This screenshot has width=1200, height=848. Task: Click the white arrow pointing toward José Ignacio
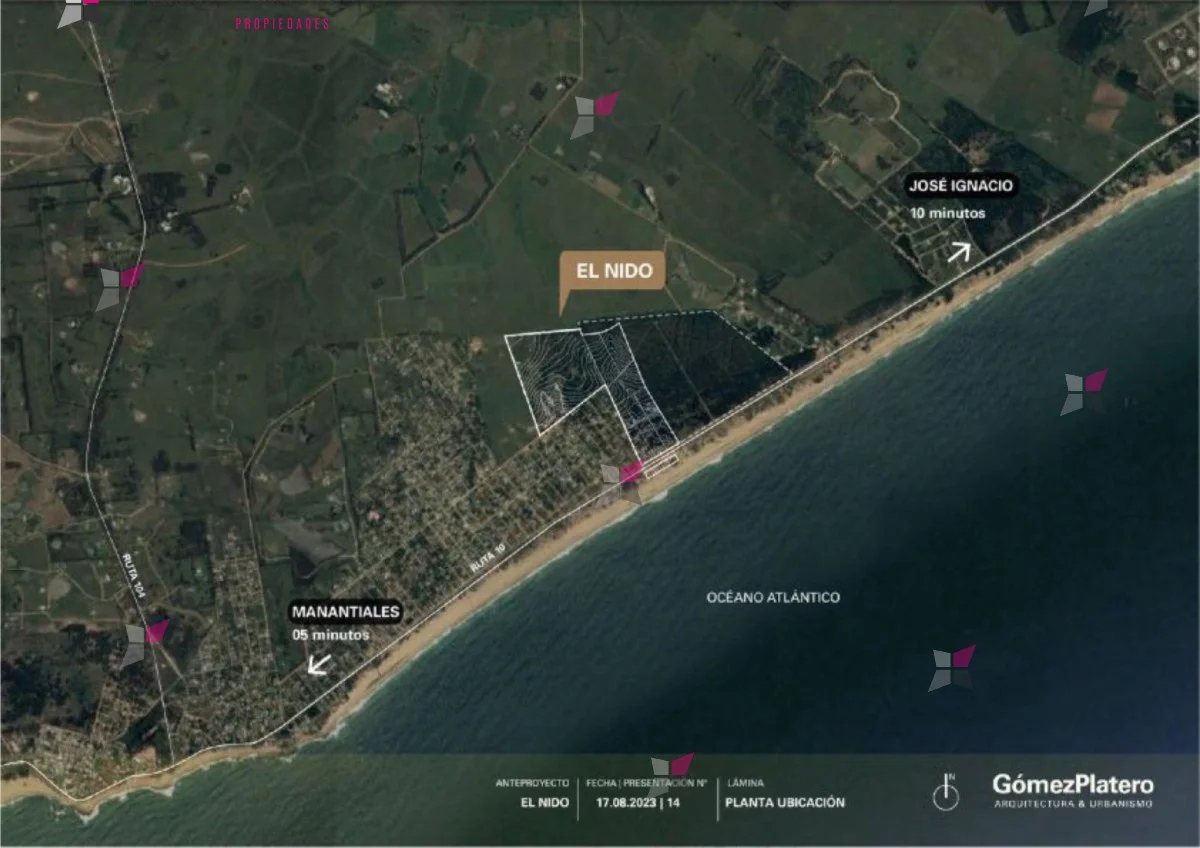958,251
